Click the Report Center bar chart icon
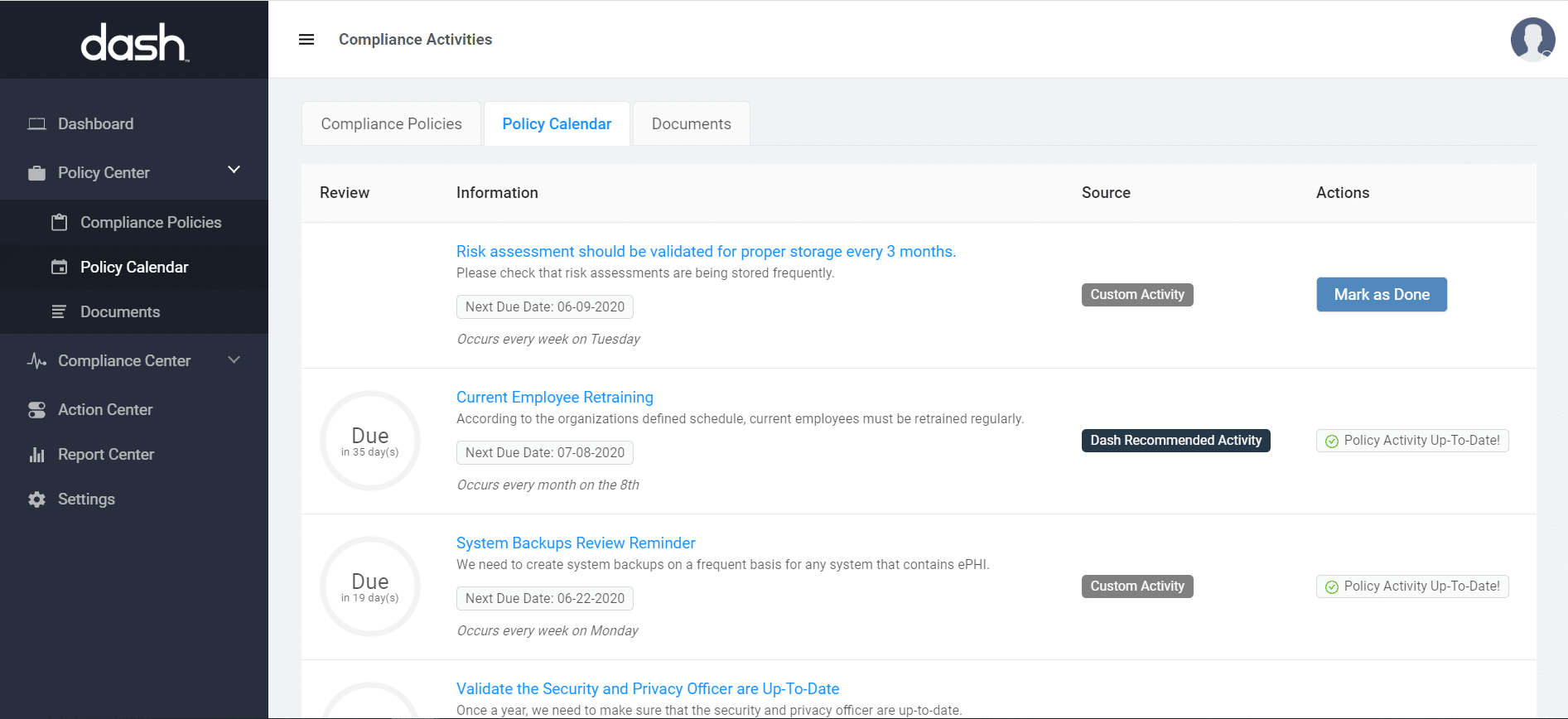1568x719 pixels. point(36,455)
